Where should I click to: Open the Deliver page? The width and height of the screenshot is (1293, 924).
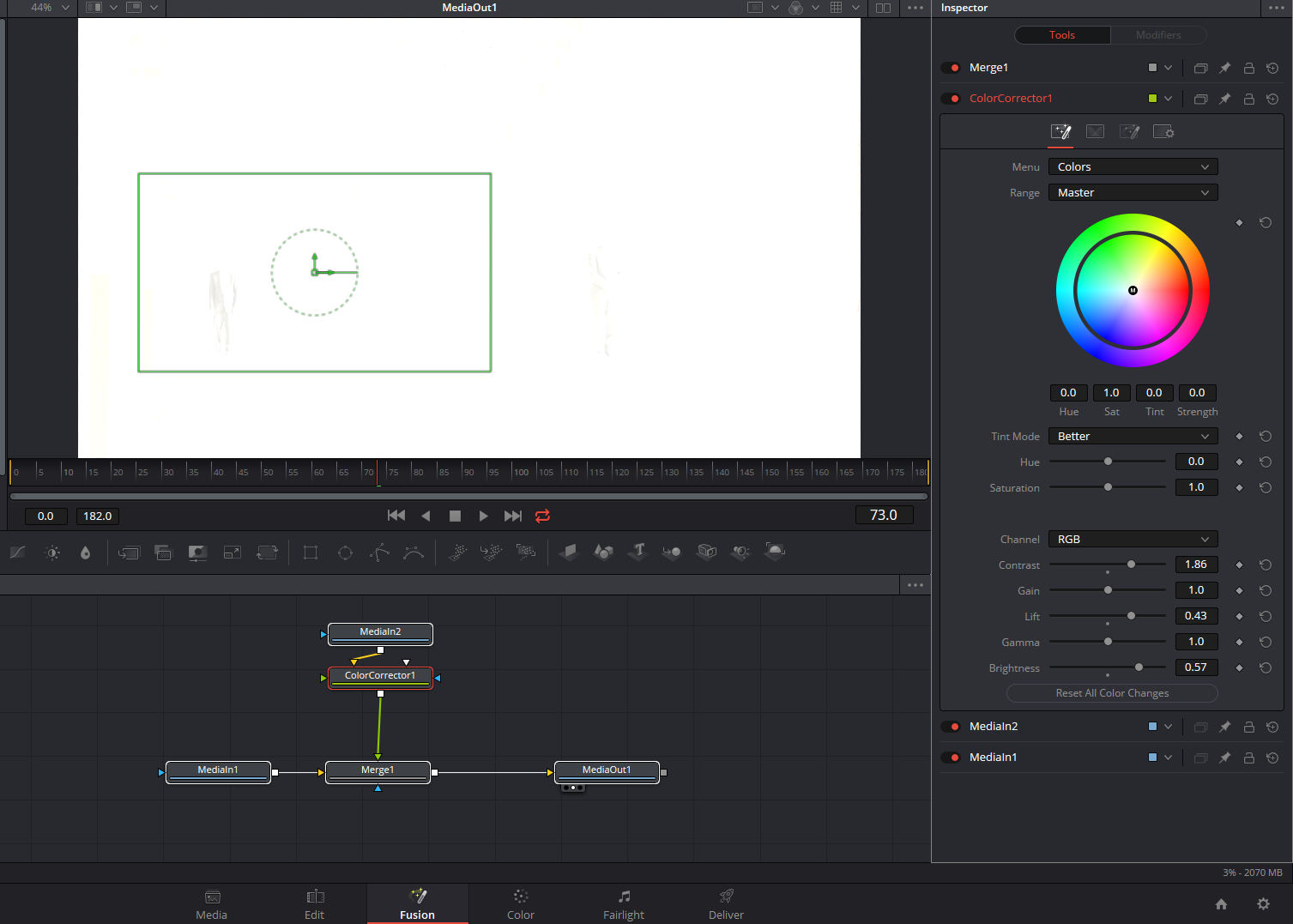click(x=727, y=904)
